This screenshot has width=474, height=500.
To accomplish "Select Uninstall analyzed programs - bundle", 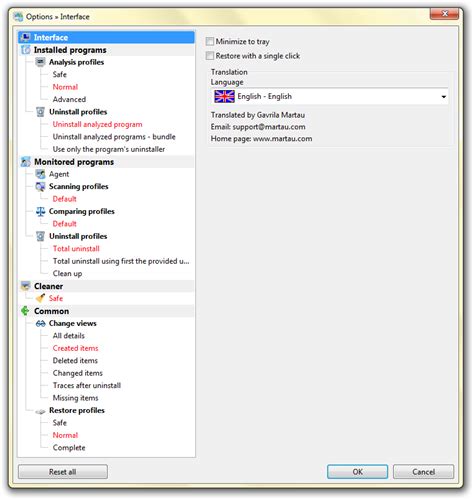I will click(114, 137).
